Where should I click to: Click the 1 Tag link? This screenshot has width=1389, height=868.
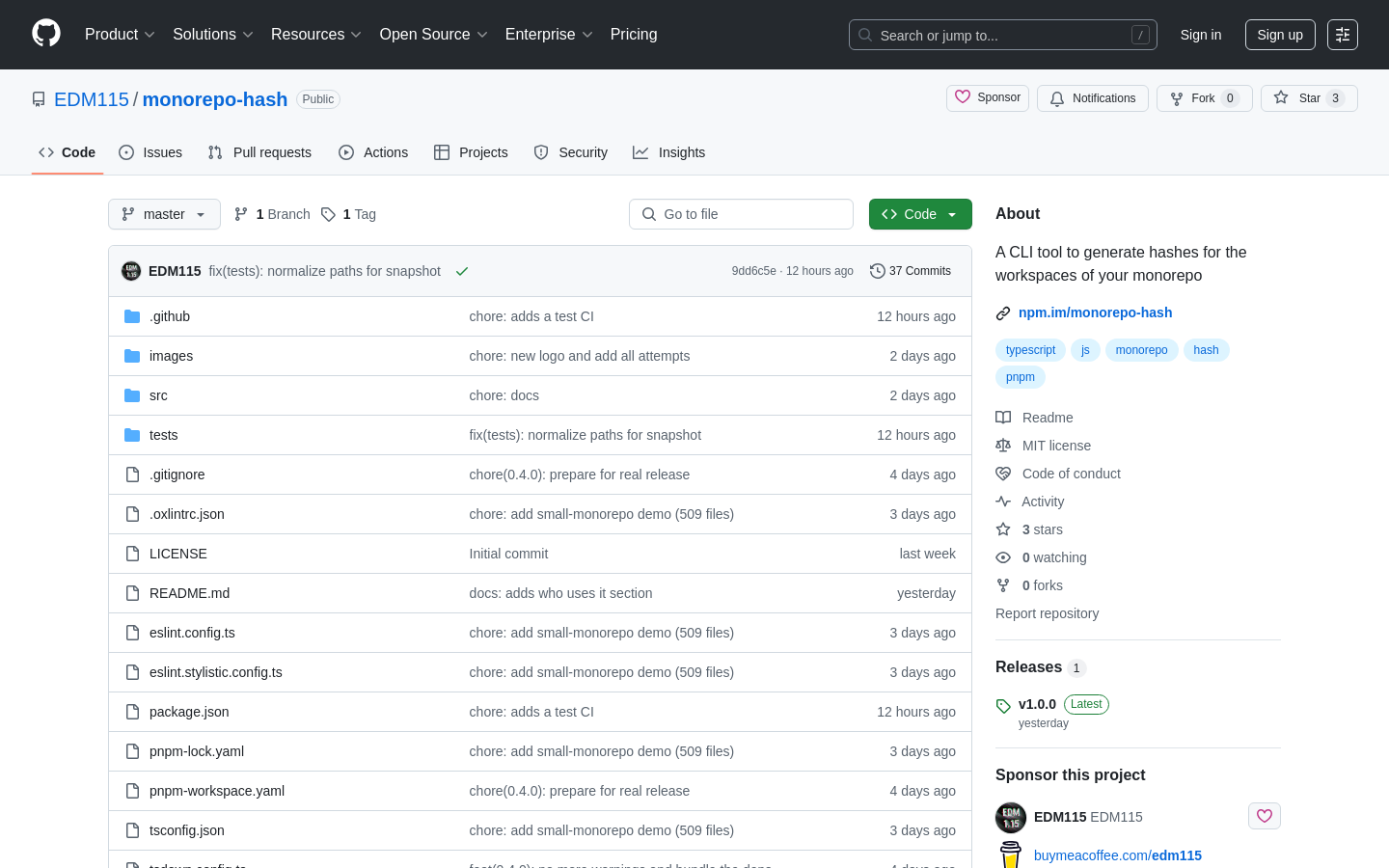(x=348, y=214)
